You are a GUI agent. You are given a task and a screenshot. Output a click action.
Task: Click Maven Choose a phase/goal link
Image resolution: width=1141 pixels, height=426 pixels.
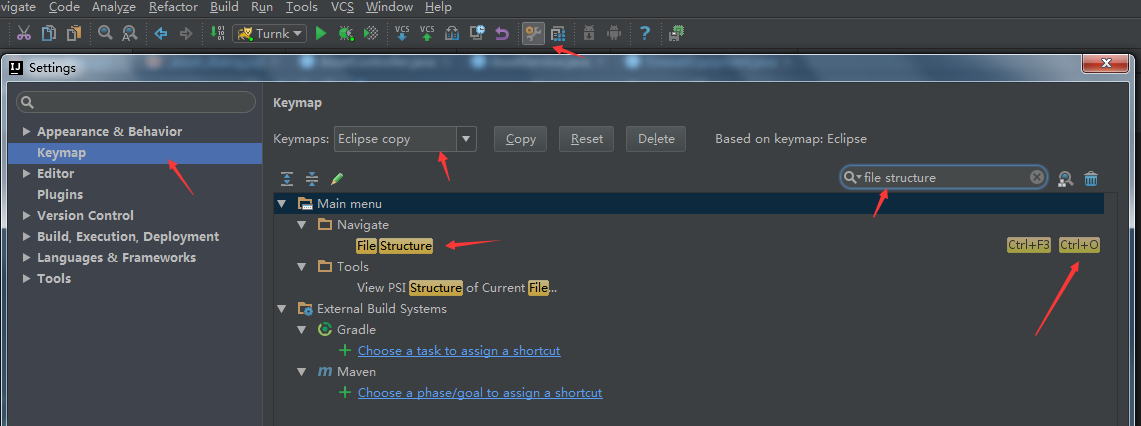(x=480, y=393)
